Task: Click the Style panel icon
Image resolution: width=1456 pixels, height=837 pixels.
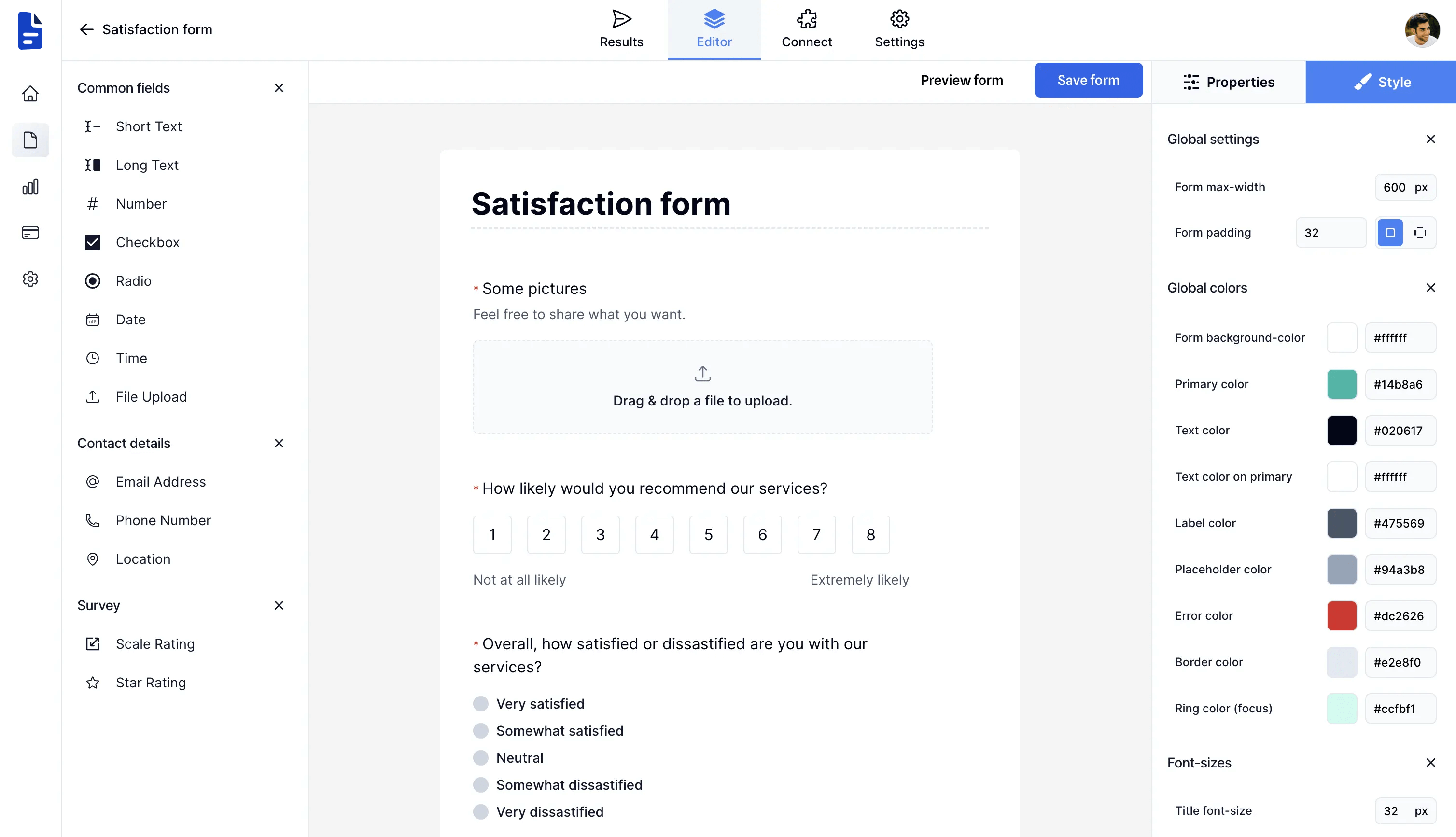Action: pyautogui.click(x=1362, y=81)
